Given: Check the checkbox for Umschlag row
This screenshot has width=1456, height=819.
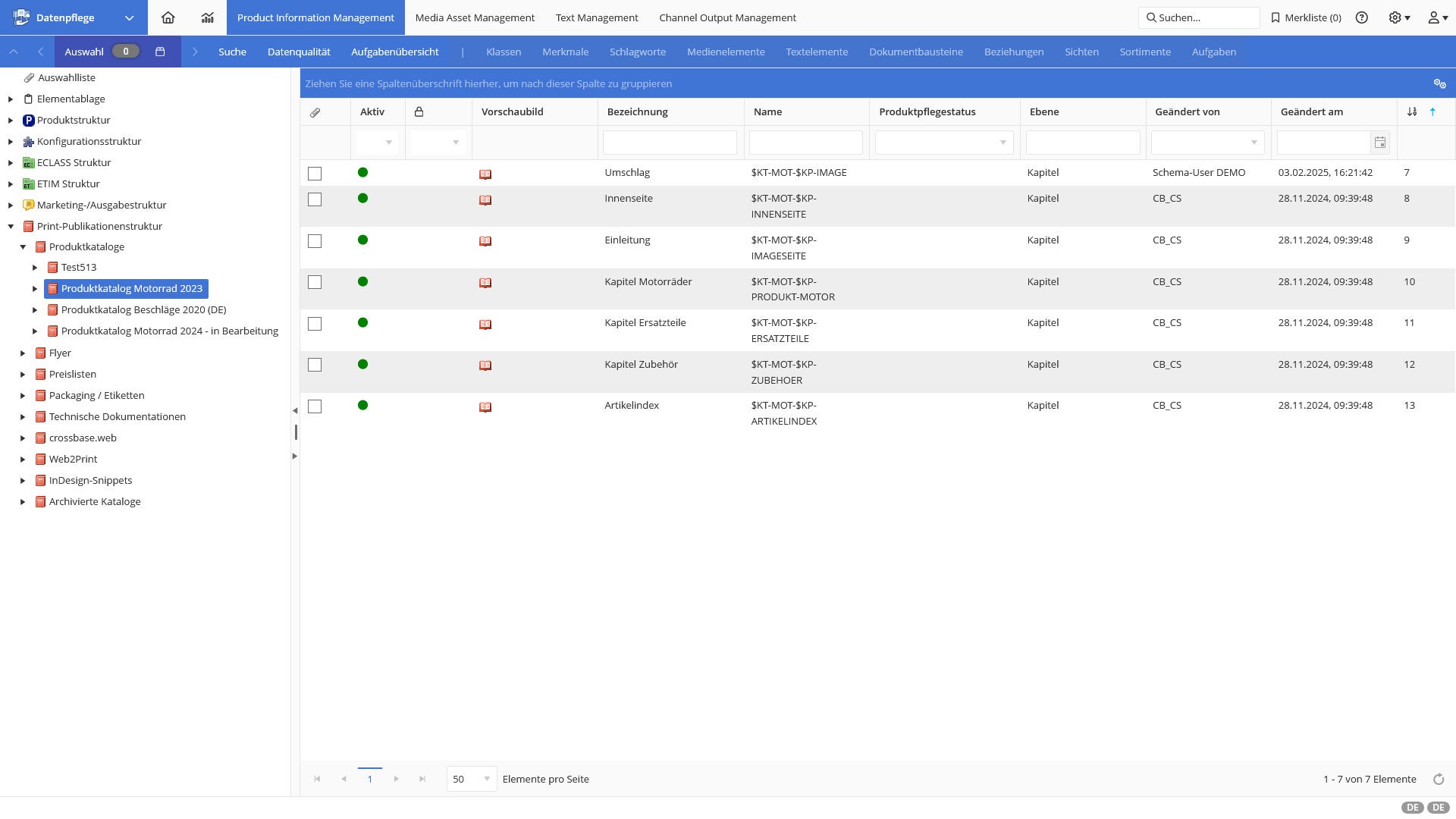Looking at the screenshot, I should pos(315,174).
